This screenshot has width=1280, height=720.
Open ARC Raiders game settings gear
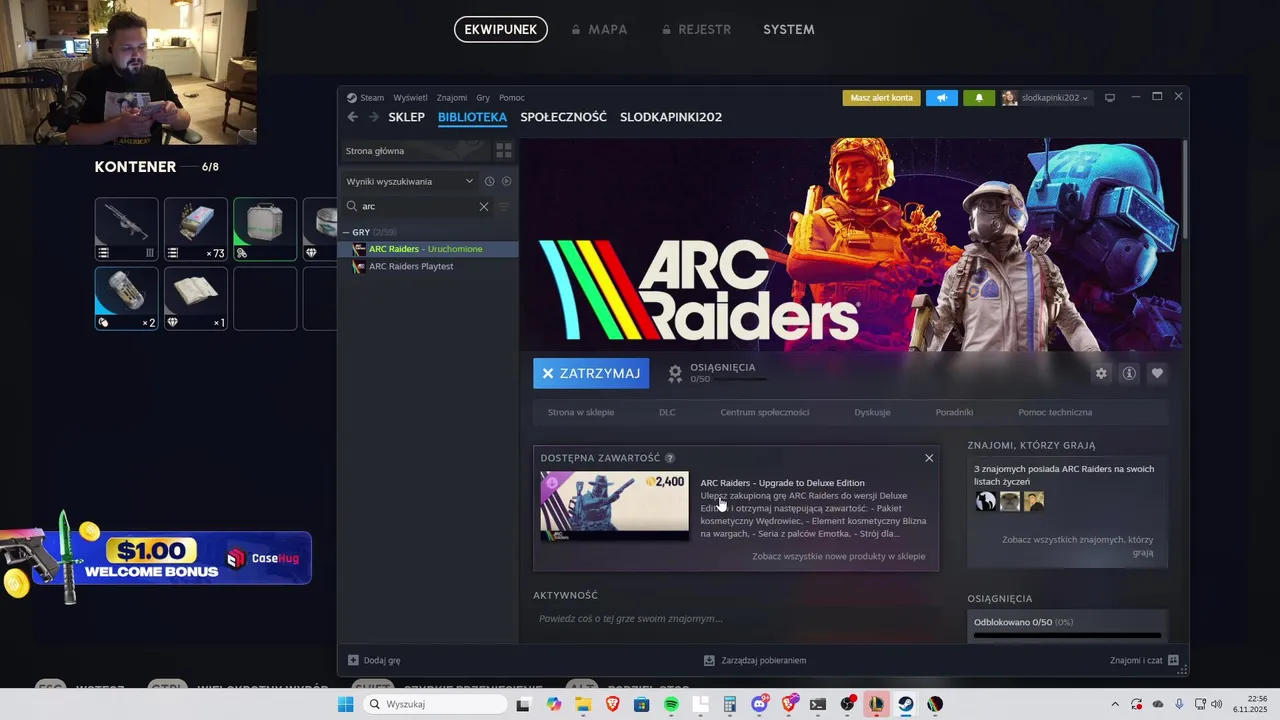(x=1101, y=373)
